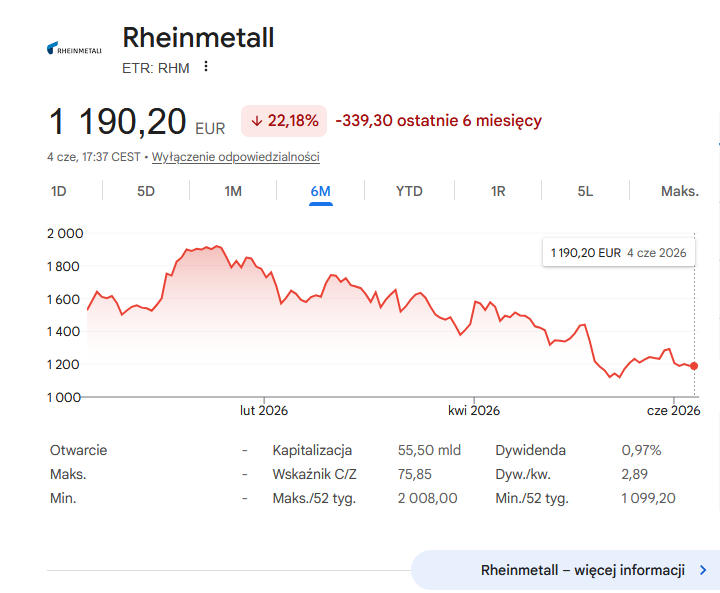Click the 55,50 mld capitalization value
This screenshot has height=593, width=720.
tap(429, 450)
